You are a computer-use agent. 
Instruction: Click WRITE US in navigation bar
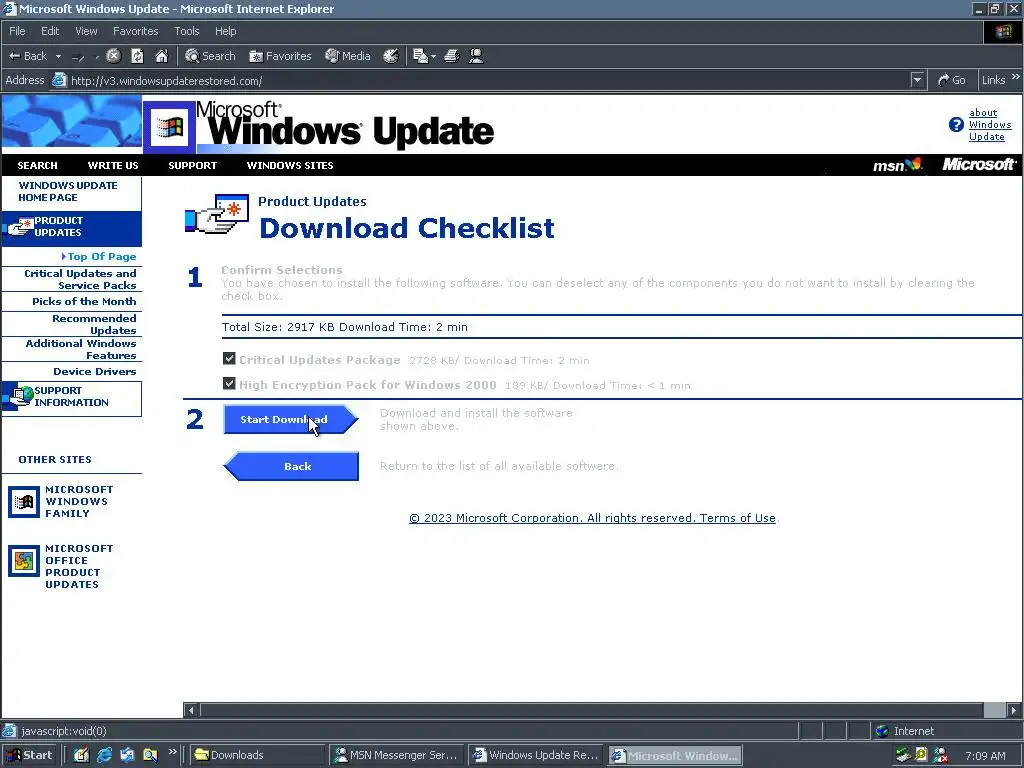tap(113, 165)
